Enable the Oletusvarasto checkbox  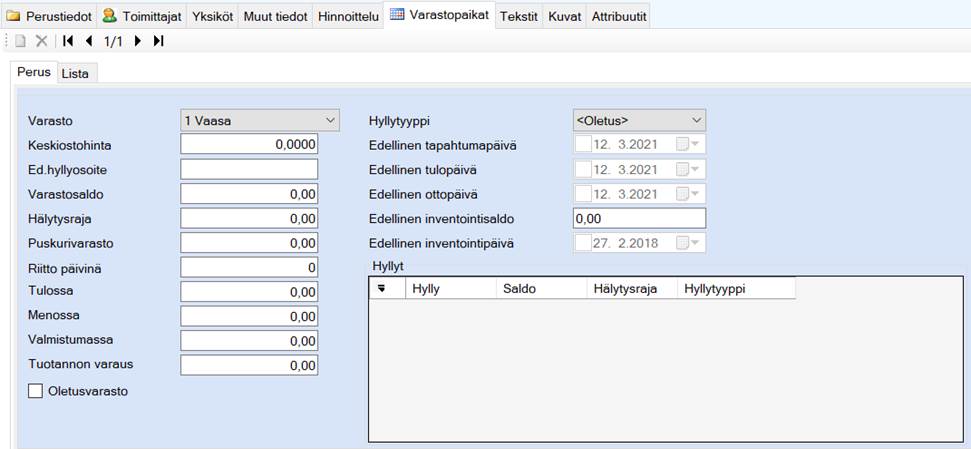[36, 391]
